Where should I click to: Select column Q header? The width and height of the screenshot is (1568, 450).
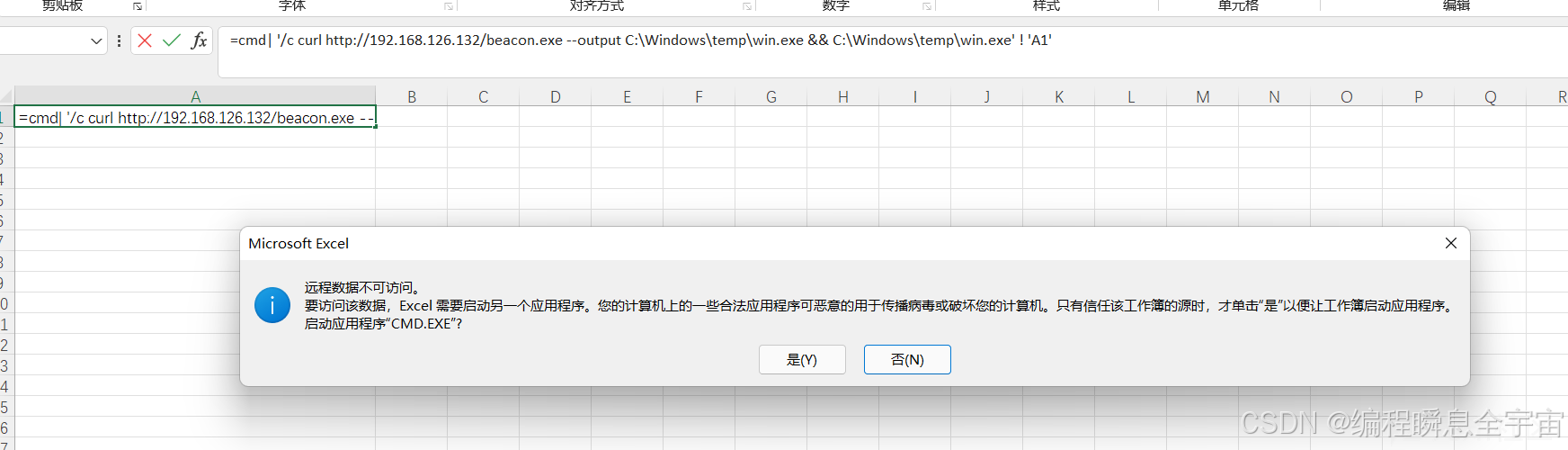[x=1491, y=96]
